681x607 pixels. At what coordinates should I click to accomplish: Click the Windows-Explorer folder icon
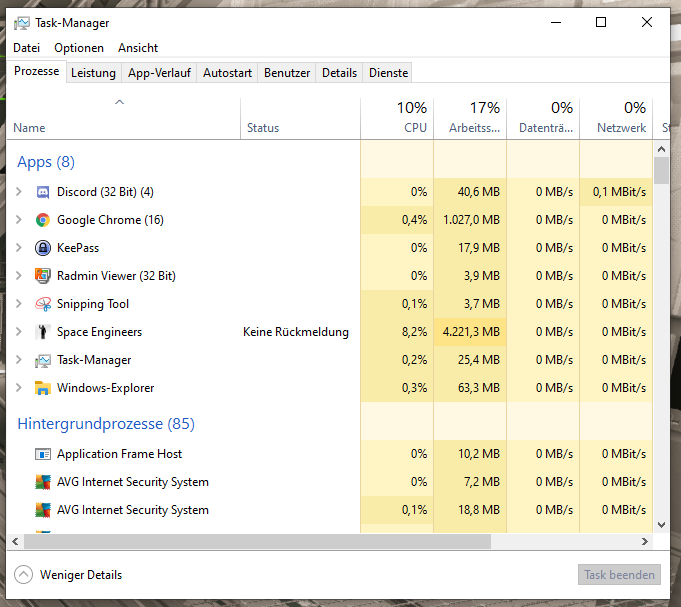click(43, 388)
